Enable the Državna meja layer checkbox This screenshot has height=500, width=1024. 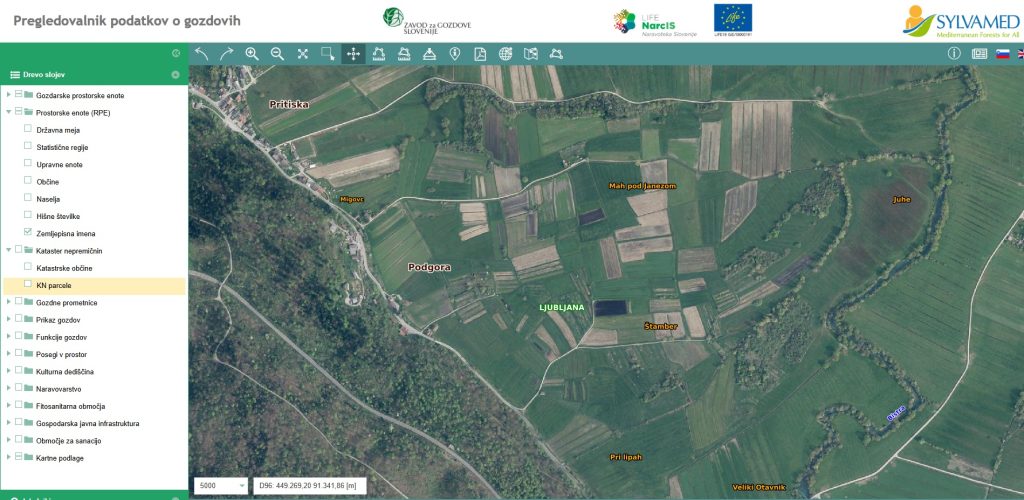coord(28,129)
